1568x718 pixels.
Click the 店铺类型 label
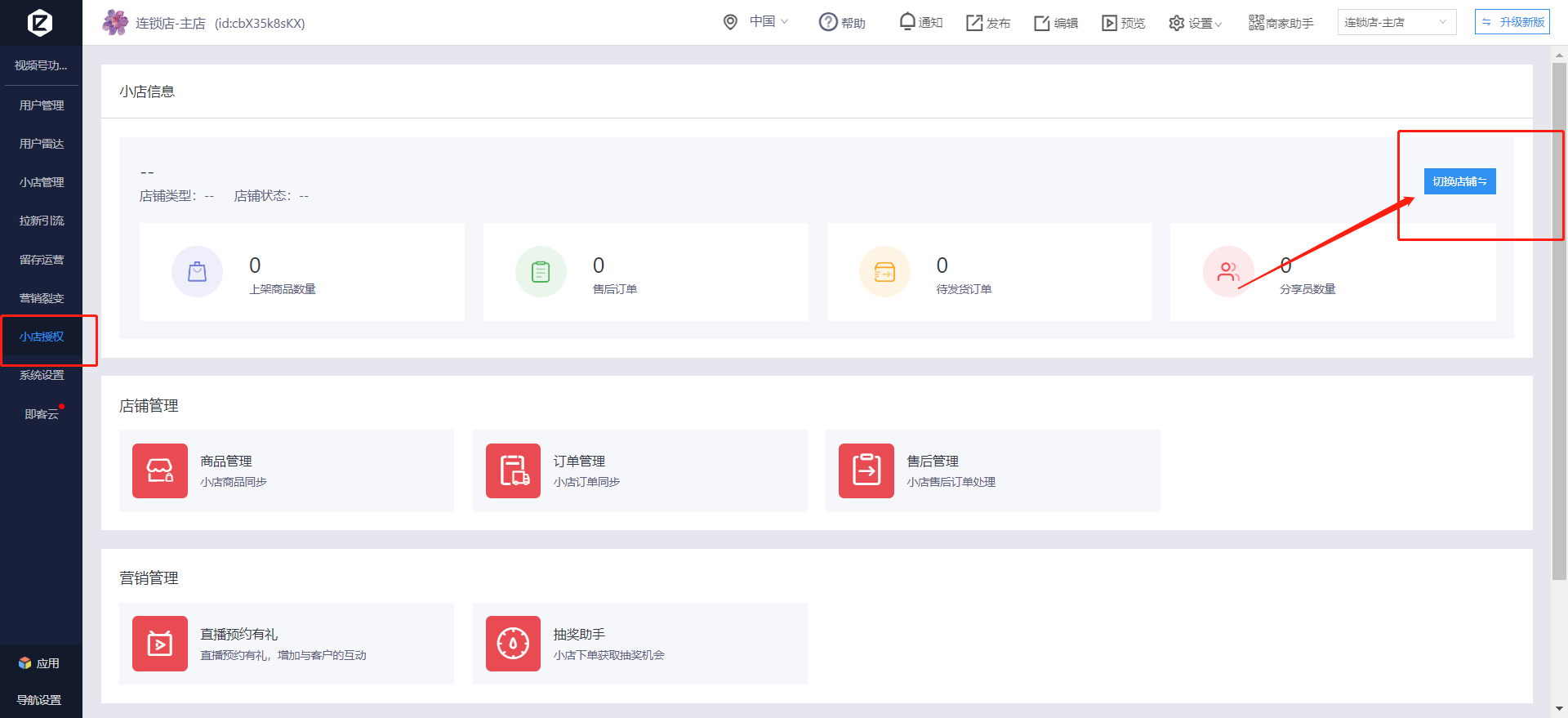[x=167, y=196]
